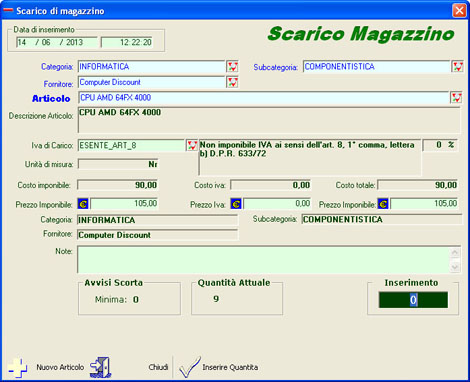Screen dimensions: 470x382
Task: Click the Non imponibile IVA description text
Action: tap(310, 157)
